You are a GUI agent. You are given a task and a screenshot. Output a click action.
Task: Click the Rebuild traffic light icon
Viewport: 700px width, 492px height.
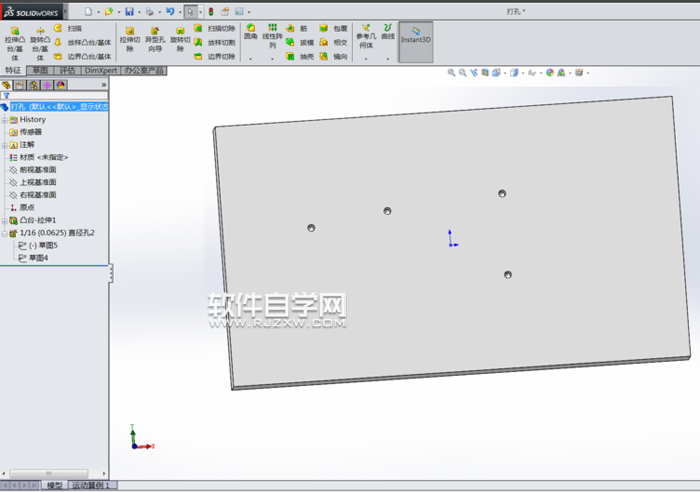click(211, 12)
